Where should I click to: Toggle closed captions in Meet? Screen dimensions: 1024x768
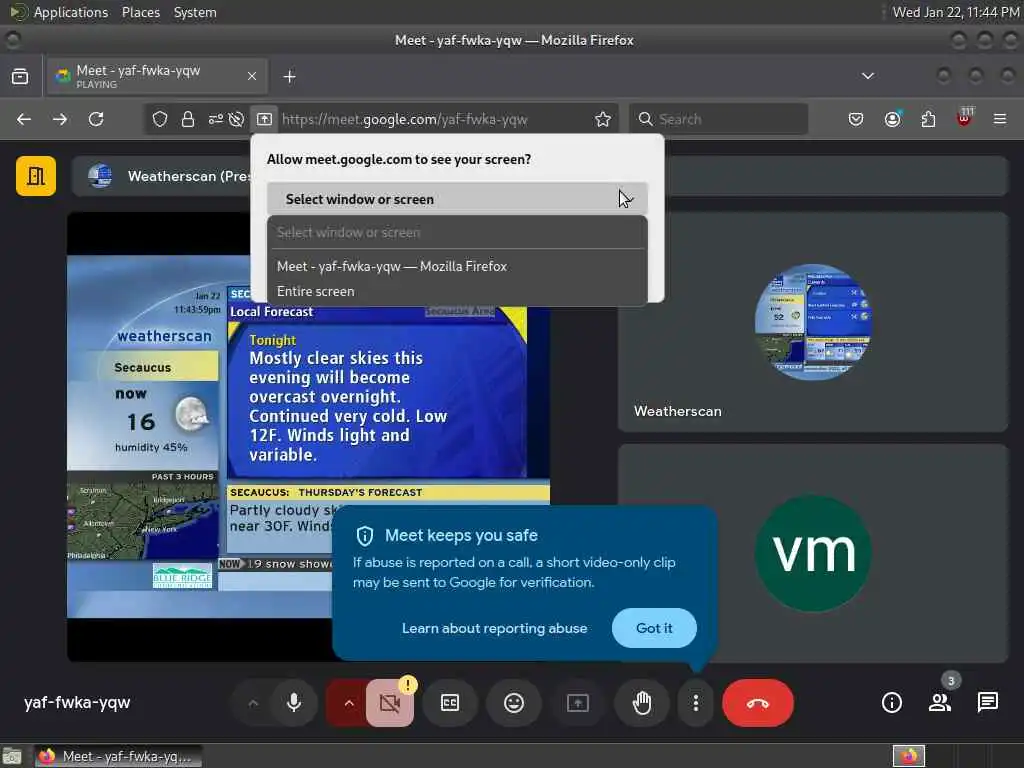pos(450,703)
